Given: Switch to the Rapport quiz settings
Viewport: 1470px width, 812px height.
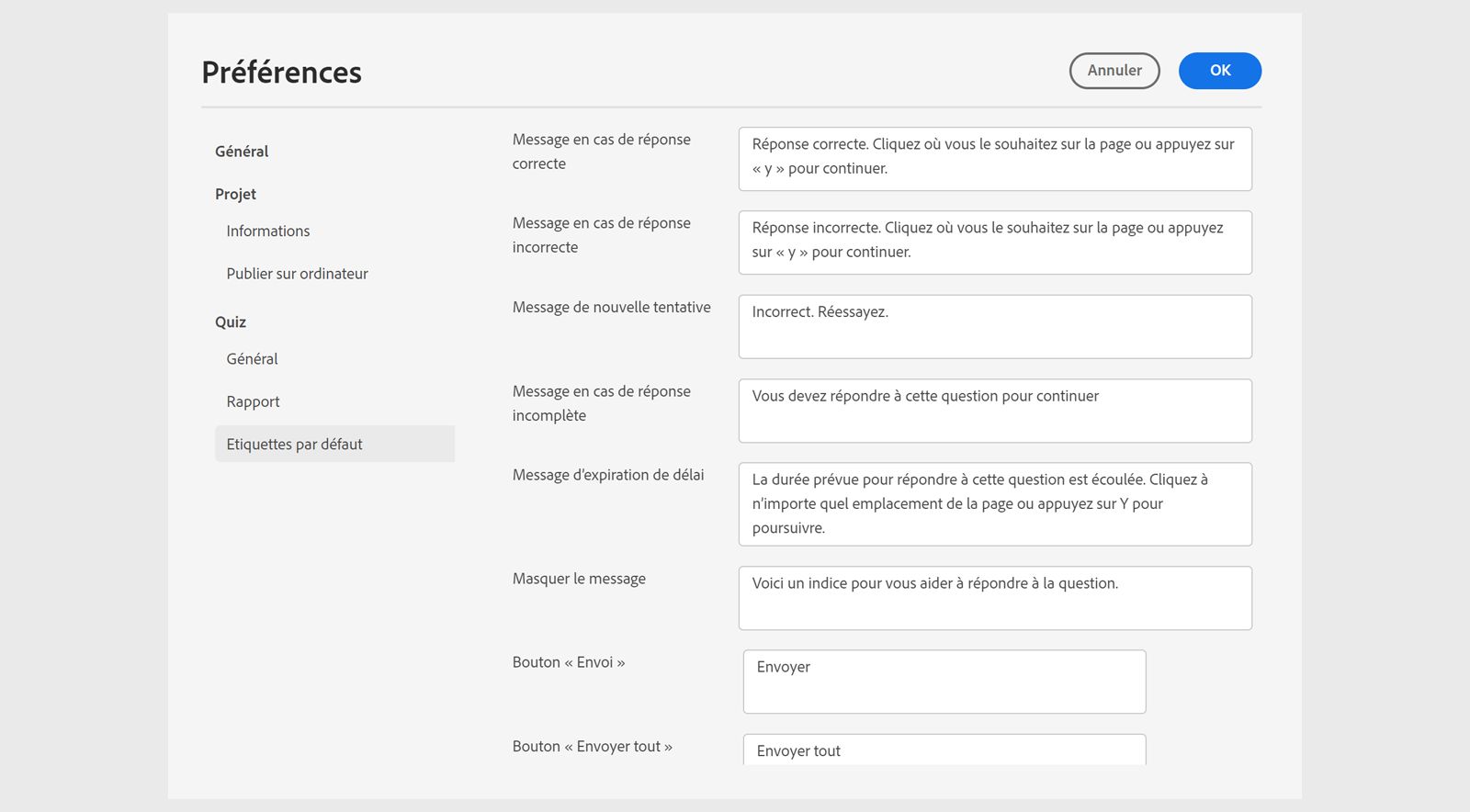Looking at the screenshot, I should coord(253,401).
